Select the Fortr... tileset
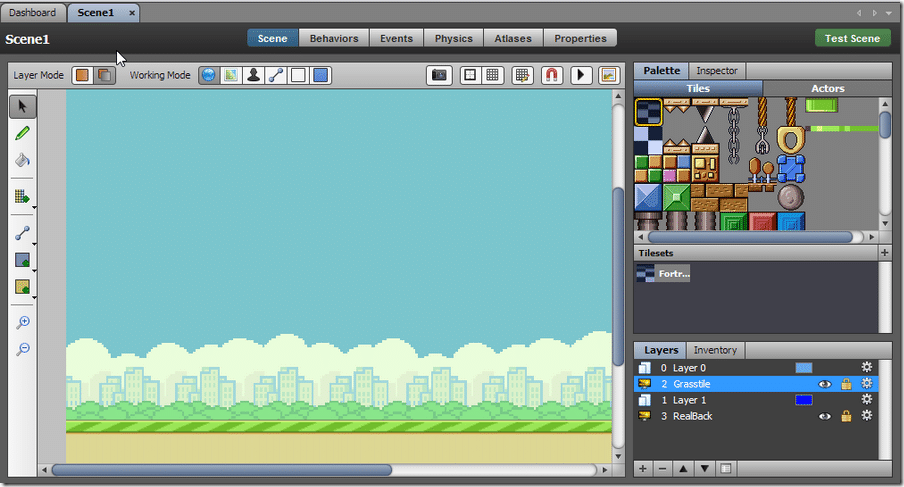 (x=663, y=273)
